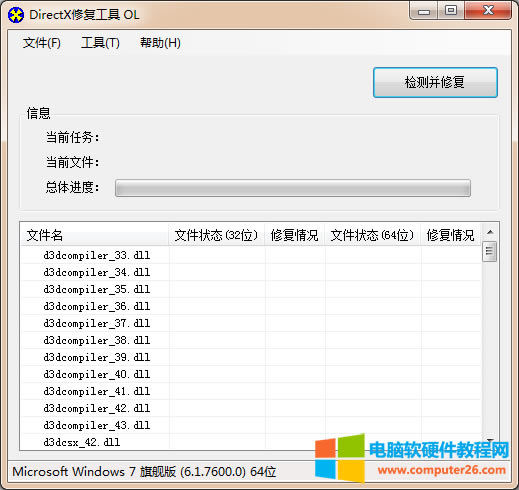Click the file list scrollbar thumb
The image size is (519, 490).
pos(489,251)
